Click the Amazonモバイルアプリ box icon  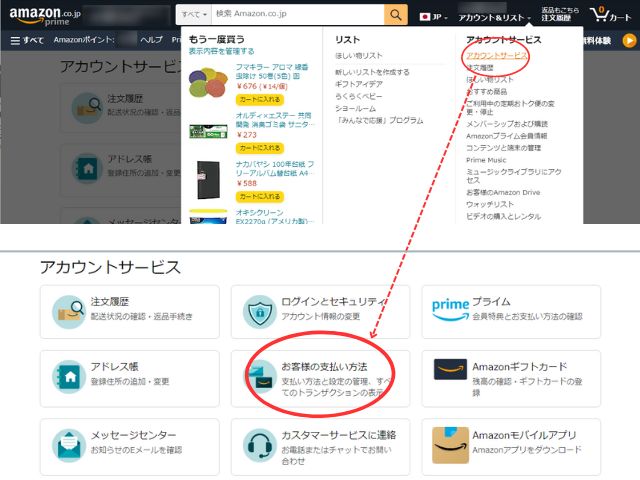coord(450,445)
